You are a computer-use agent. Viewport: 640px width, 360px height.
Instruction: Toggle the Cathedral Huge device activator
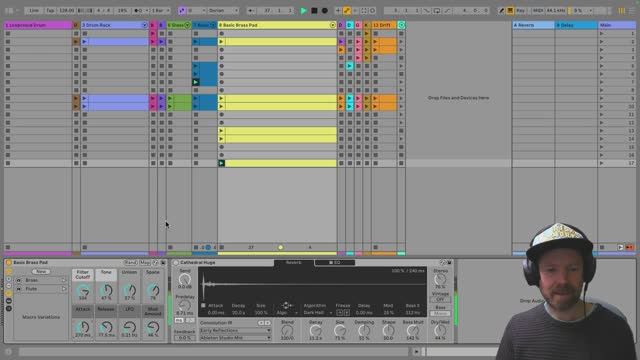tap(176, 263)
